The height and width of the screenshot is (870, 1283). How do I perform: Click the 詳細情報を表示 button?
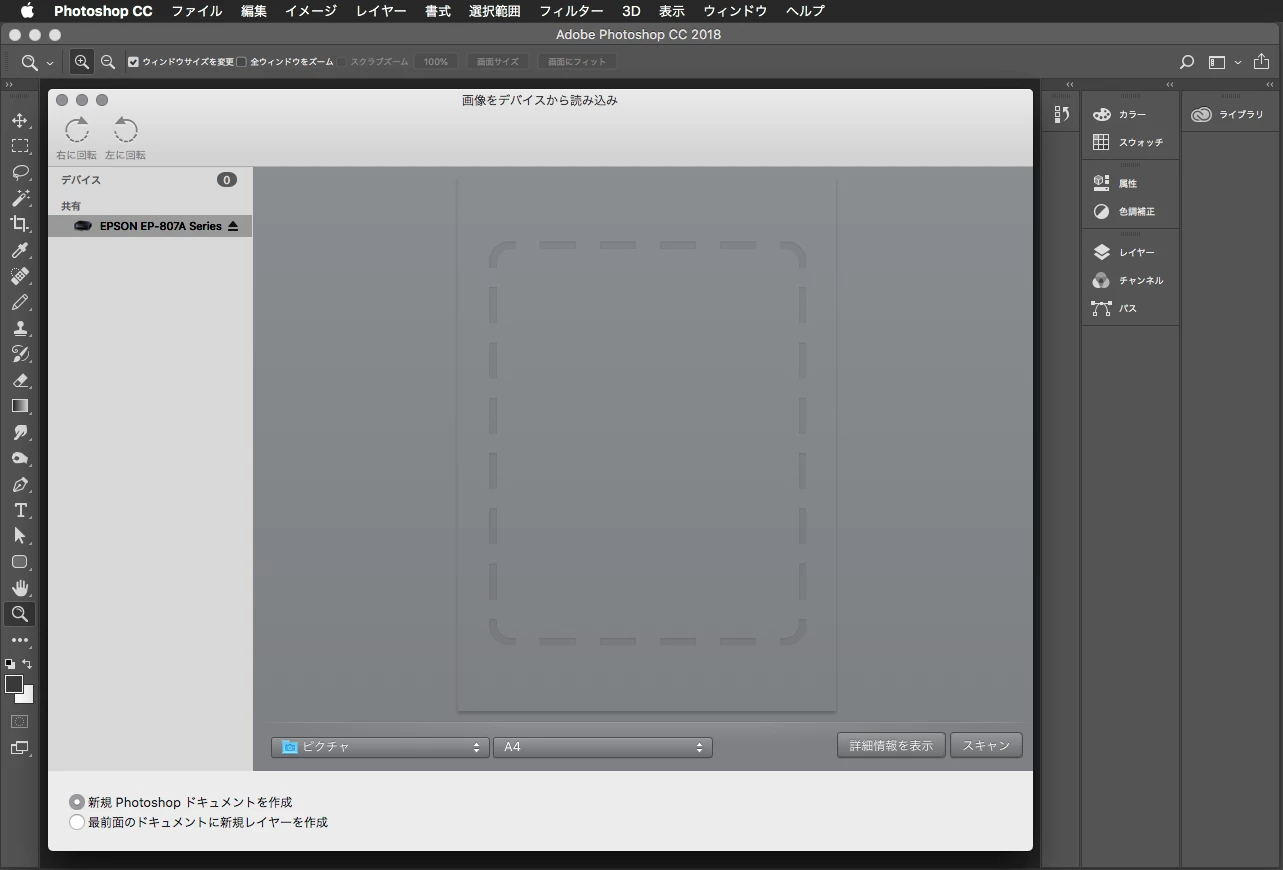pyautogui.click(x=891, y=745)
